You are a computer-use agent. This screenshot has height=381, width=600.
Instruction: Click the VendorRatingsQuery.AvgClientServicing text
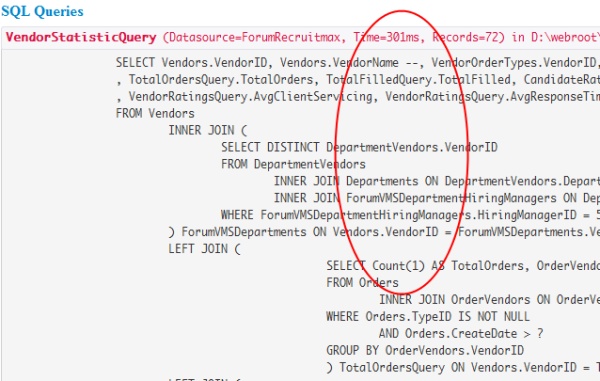250,96
